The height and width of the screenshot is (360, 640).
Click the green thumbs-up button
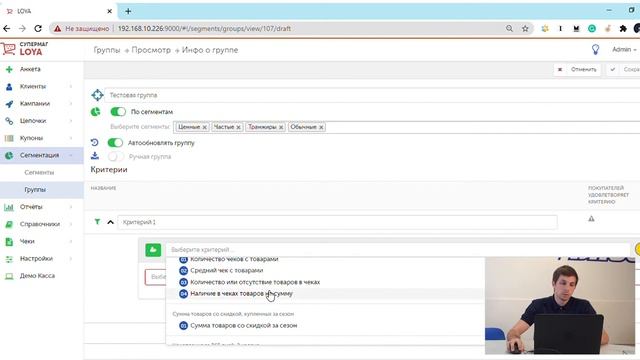pyautogui.click(x=153, y=249)
